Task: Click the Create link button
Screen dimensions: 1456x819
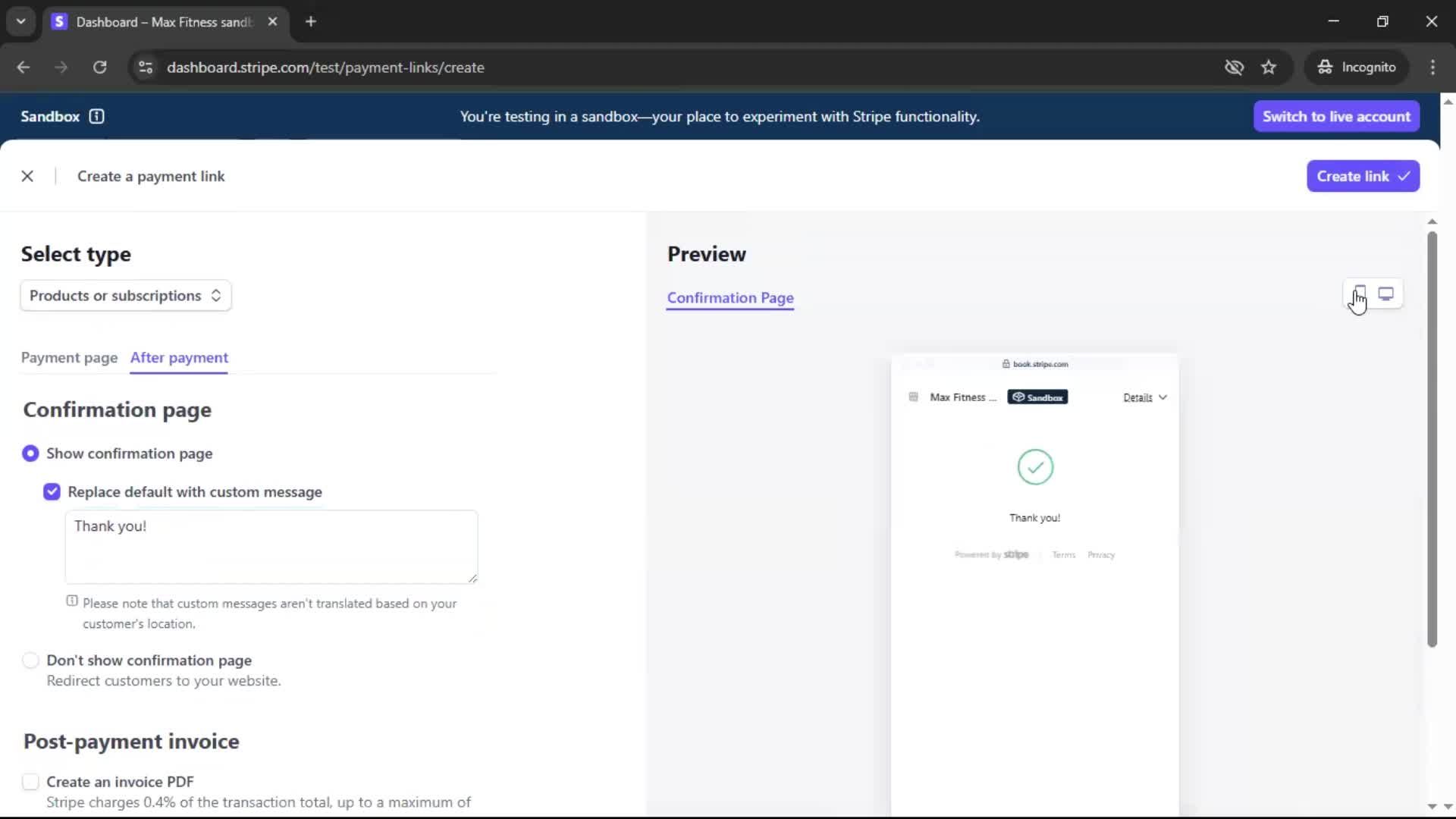Action: (x=1363, y=176)
